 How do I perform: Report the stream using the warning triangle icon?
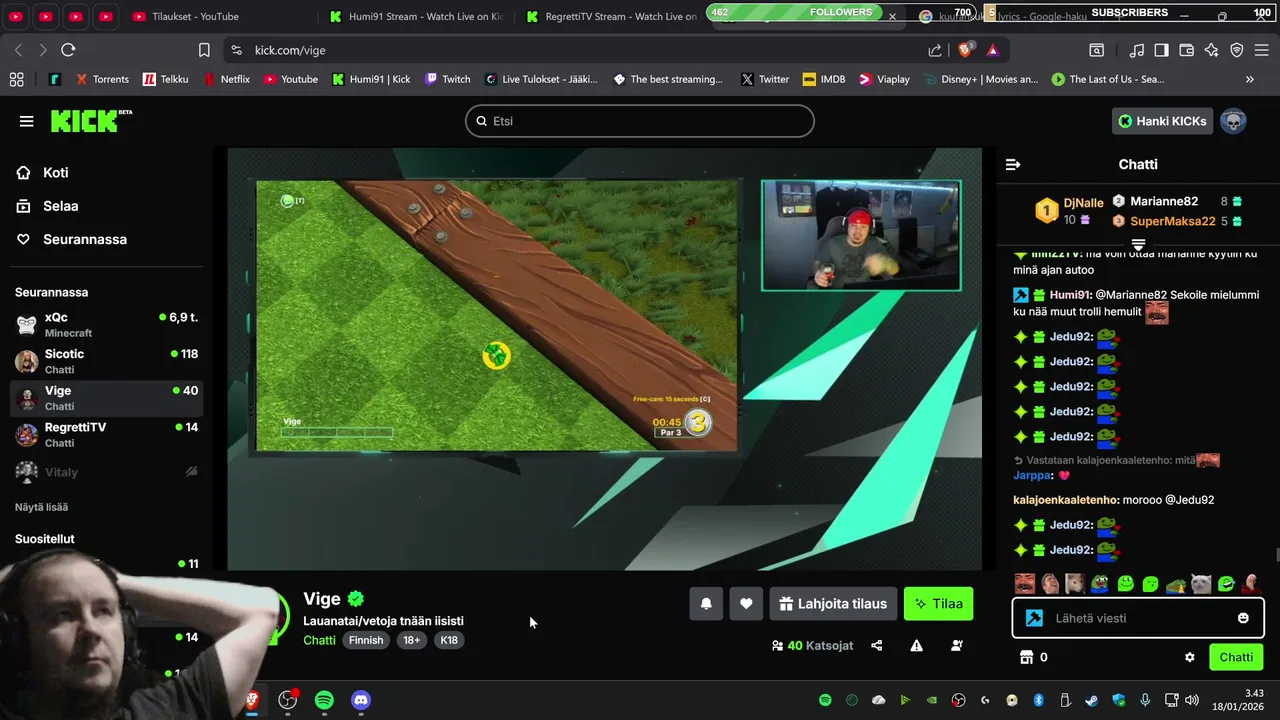pyautogui.click(x=916, y=645)
